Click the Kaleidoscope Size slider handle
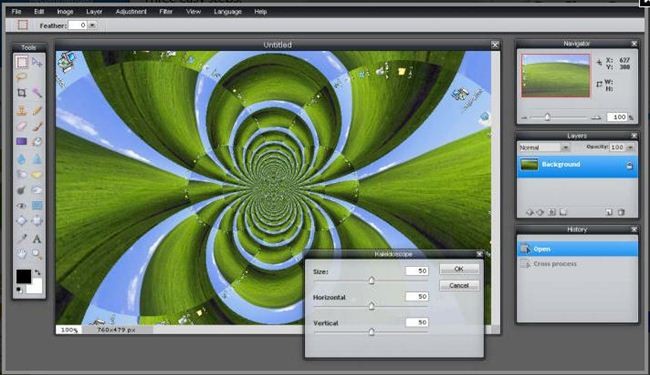This screenshot has height=375, width=650. point(371,281)
